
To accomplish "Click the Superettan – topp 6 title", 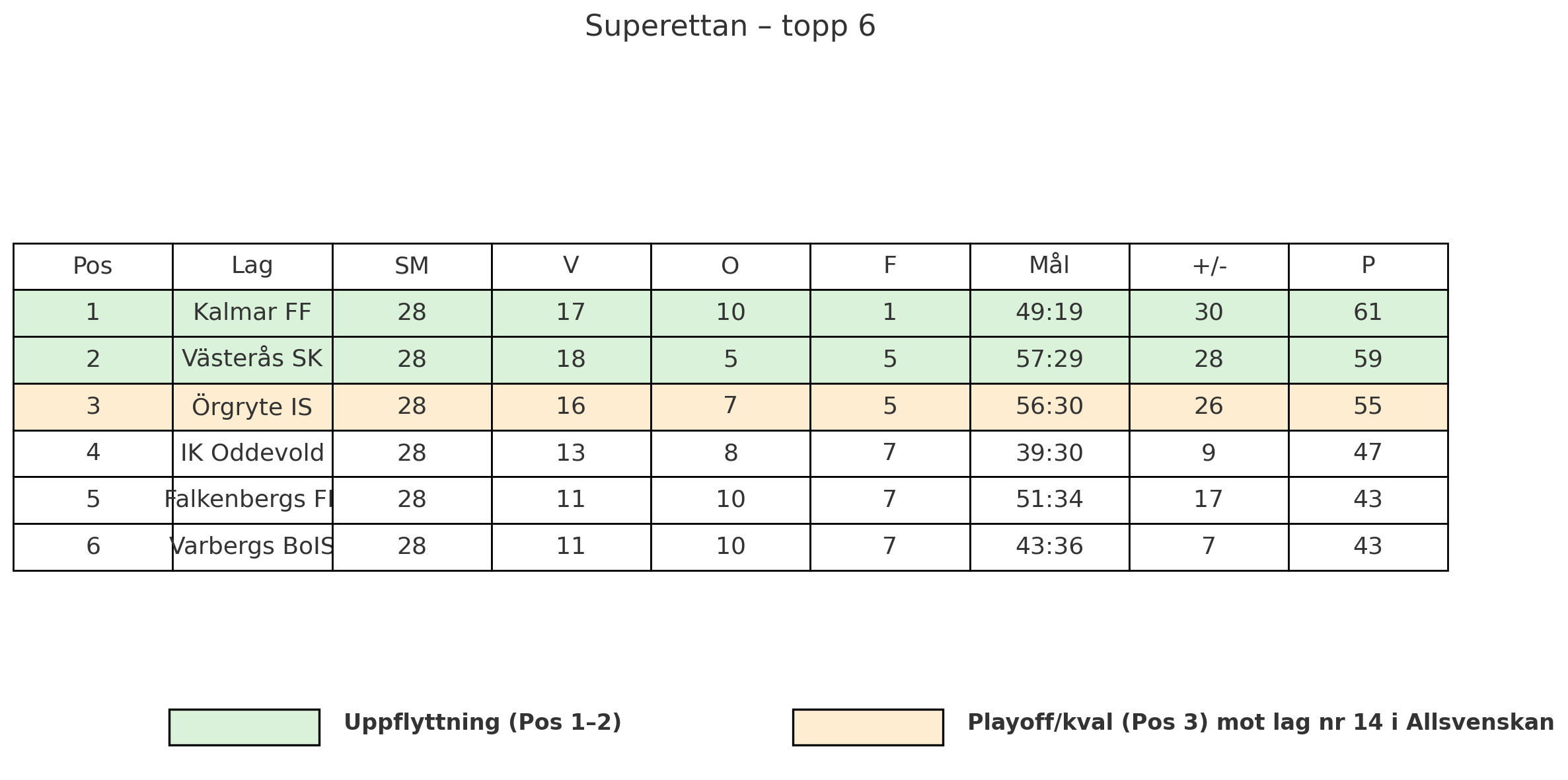I will [730, 27].
